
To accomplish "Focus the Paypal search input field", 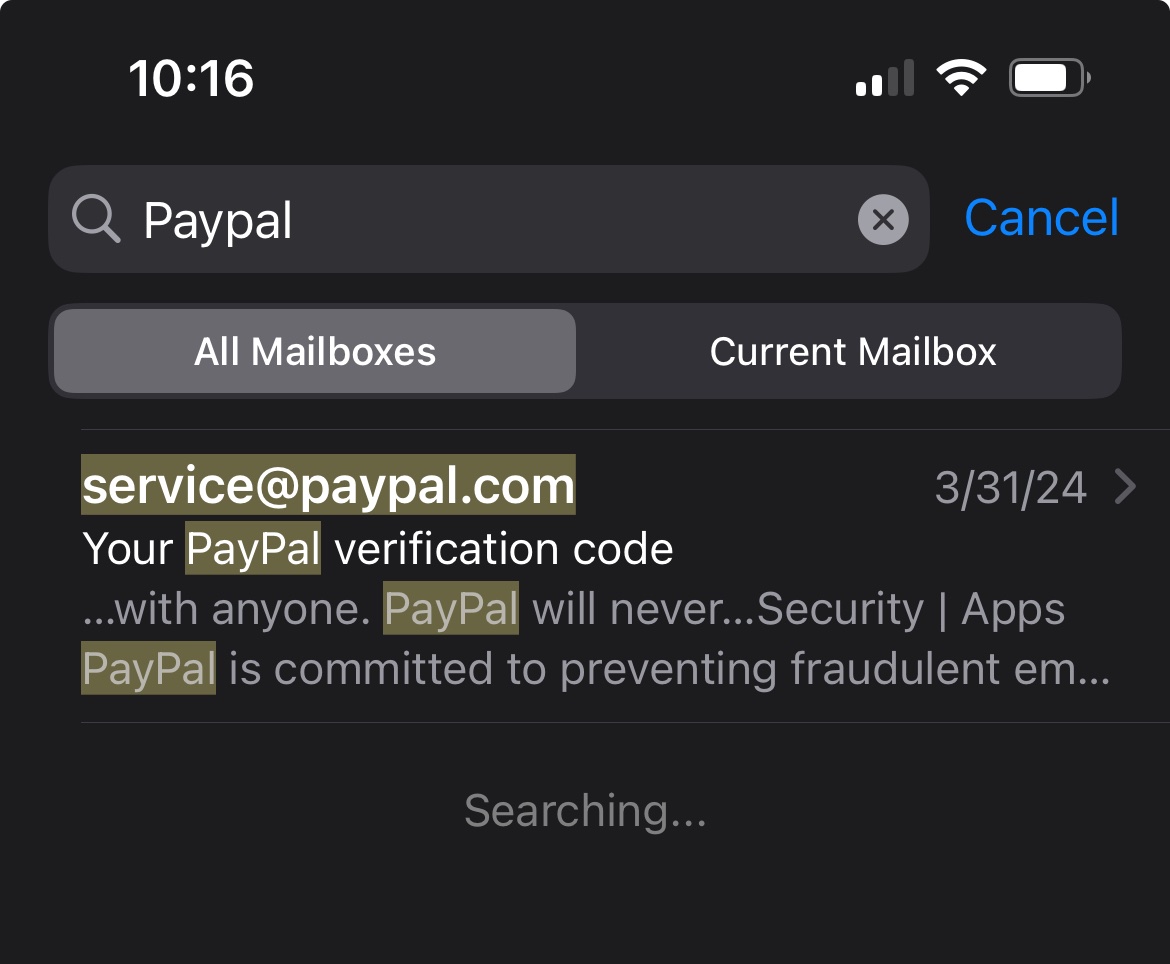I will [x=489, y=219].
